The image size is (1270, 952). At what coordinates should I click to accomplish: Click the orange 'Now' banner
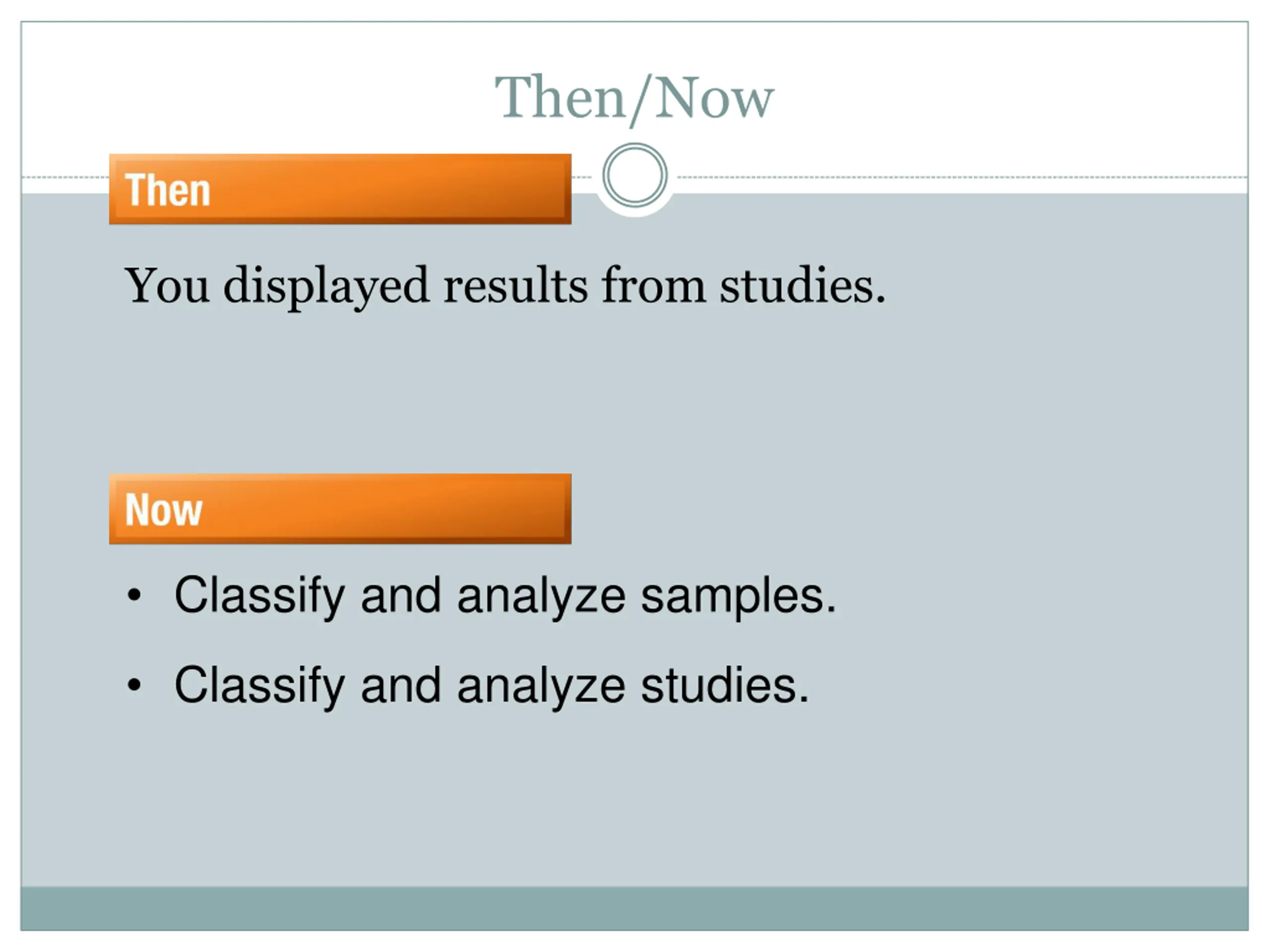(x=340, y=508)
